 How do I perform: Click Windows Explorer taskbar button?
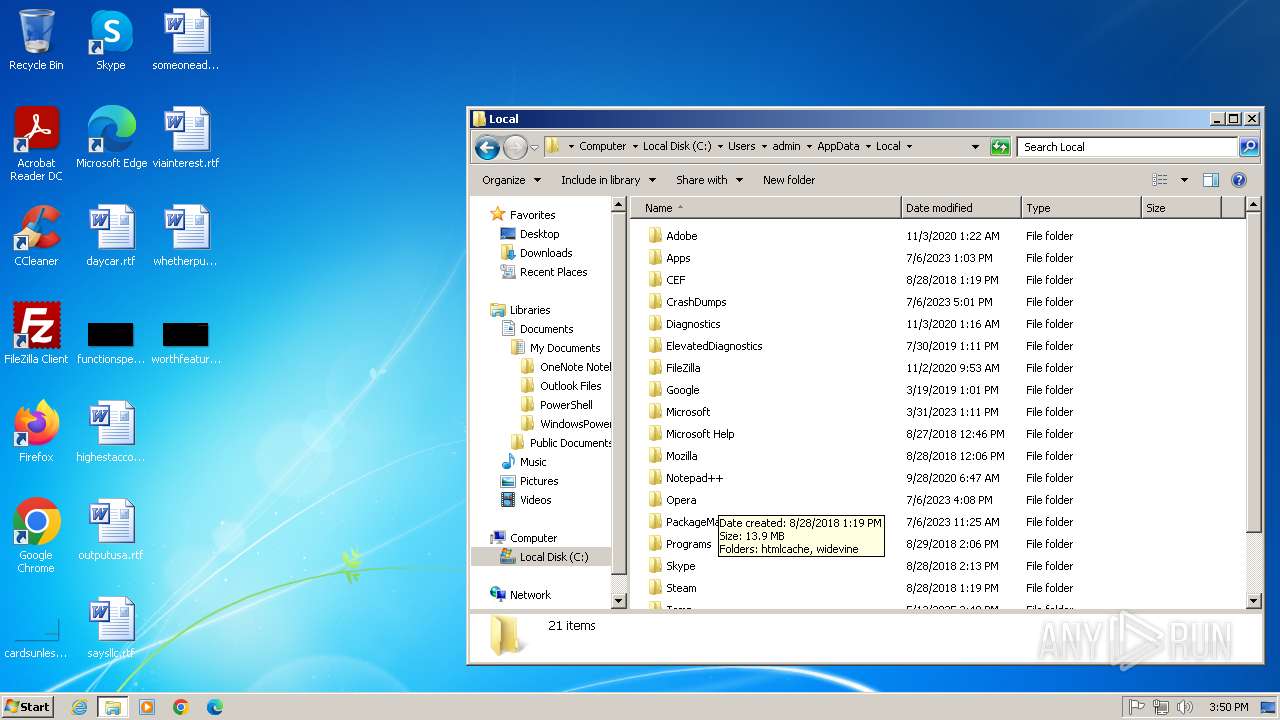coord(113,707)
